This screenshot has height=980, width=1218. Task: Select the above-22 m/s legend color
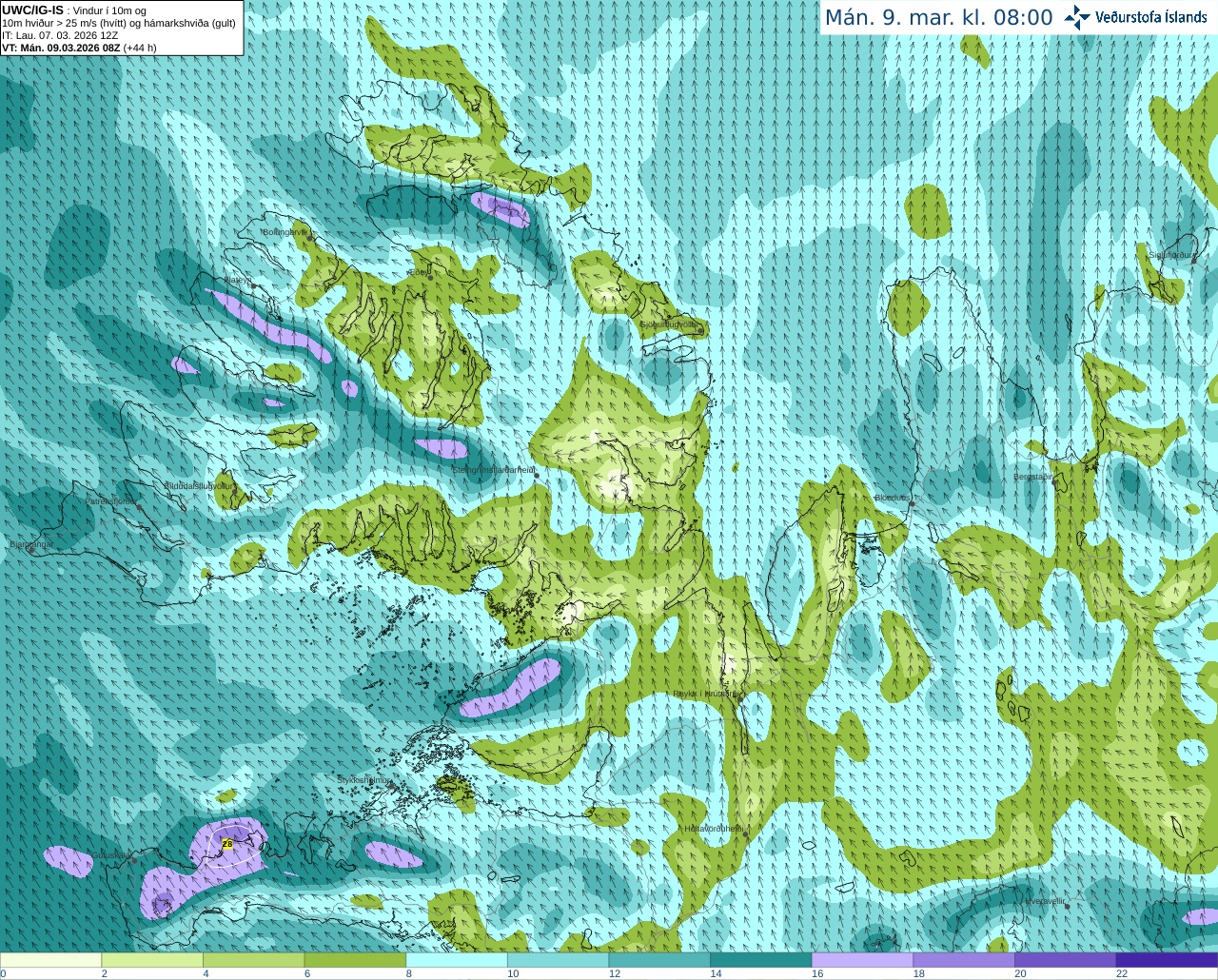click(x=1167, y=960)
